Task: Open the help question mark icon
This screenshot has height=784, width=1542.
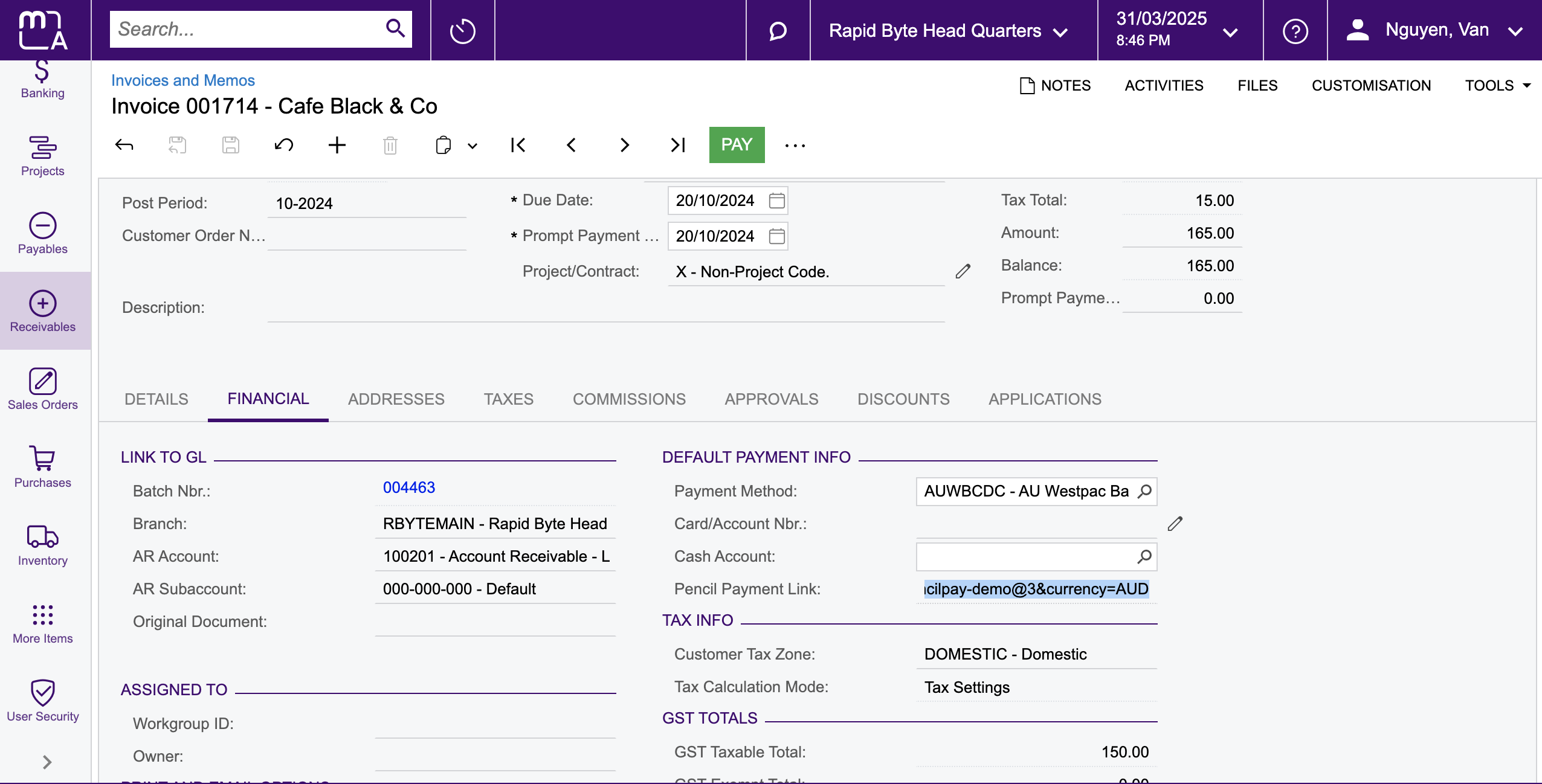Action: coord(1295,30)
